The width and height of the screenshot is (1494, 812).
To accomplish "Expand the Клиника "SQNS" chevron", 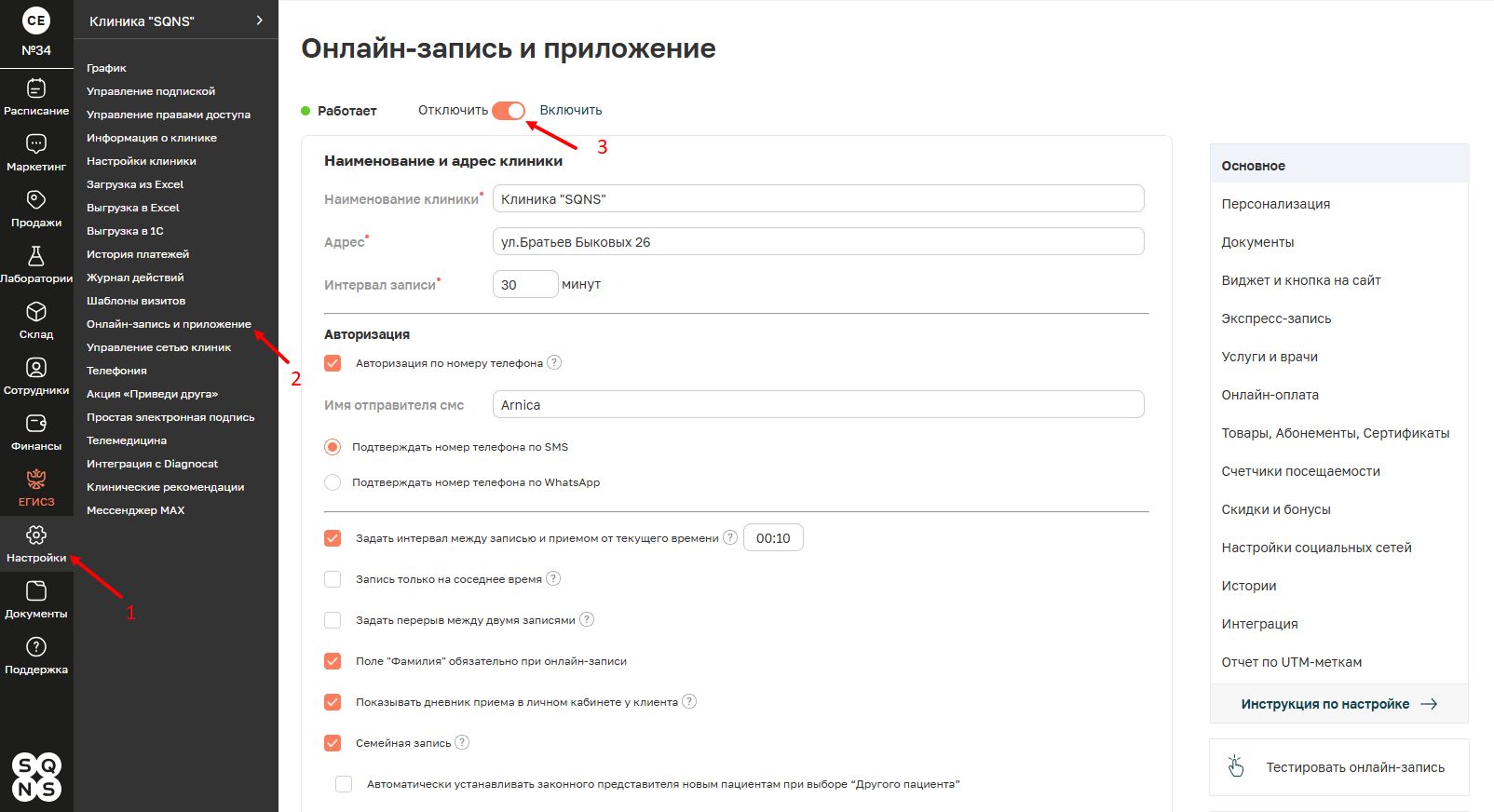I will (259, 20).
